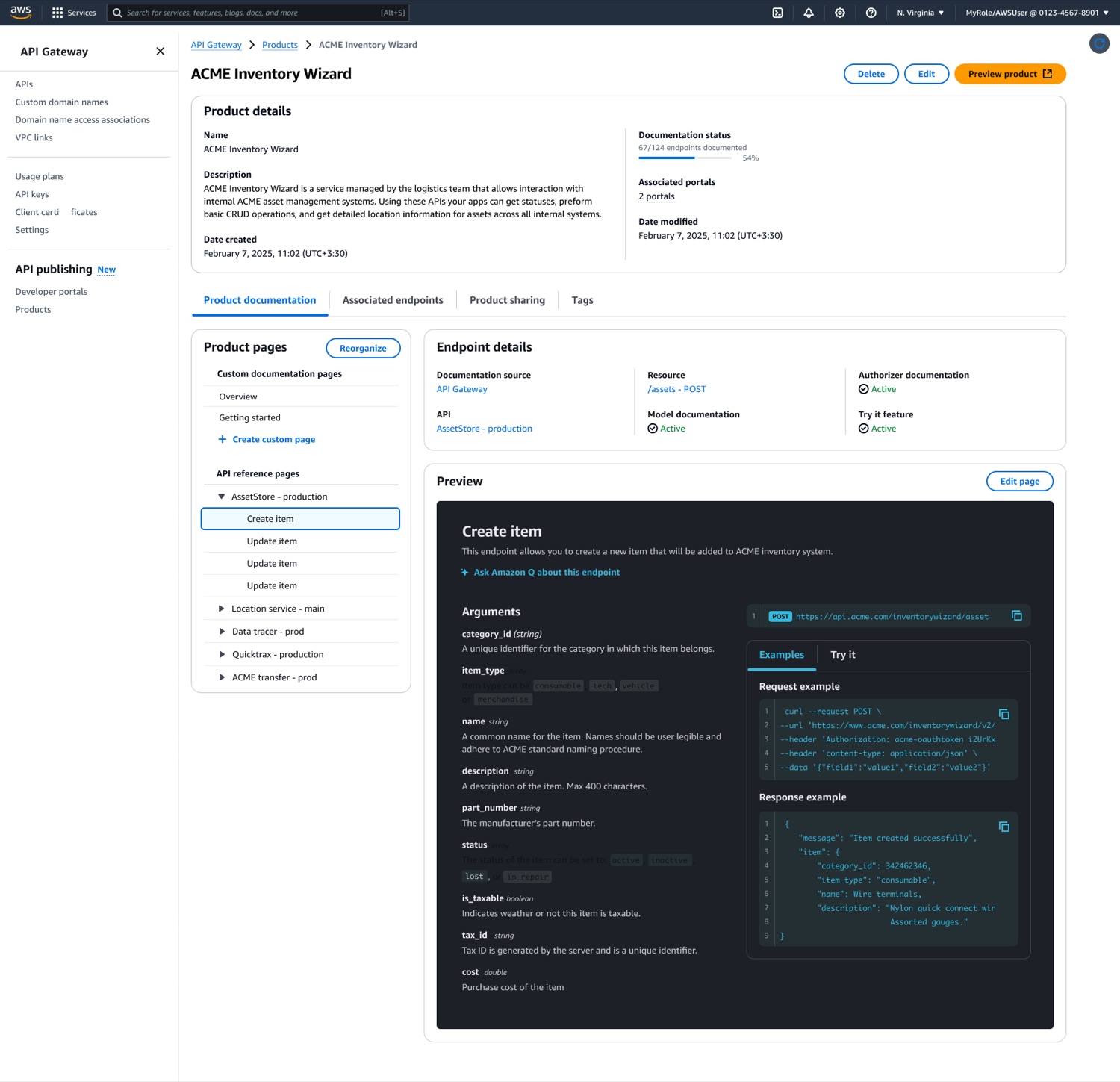Close the API Gateway side navigation

[160, 52]
